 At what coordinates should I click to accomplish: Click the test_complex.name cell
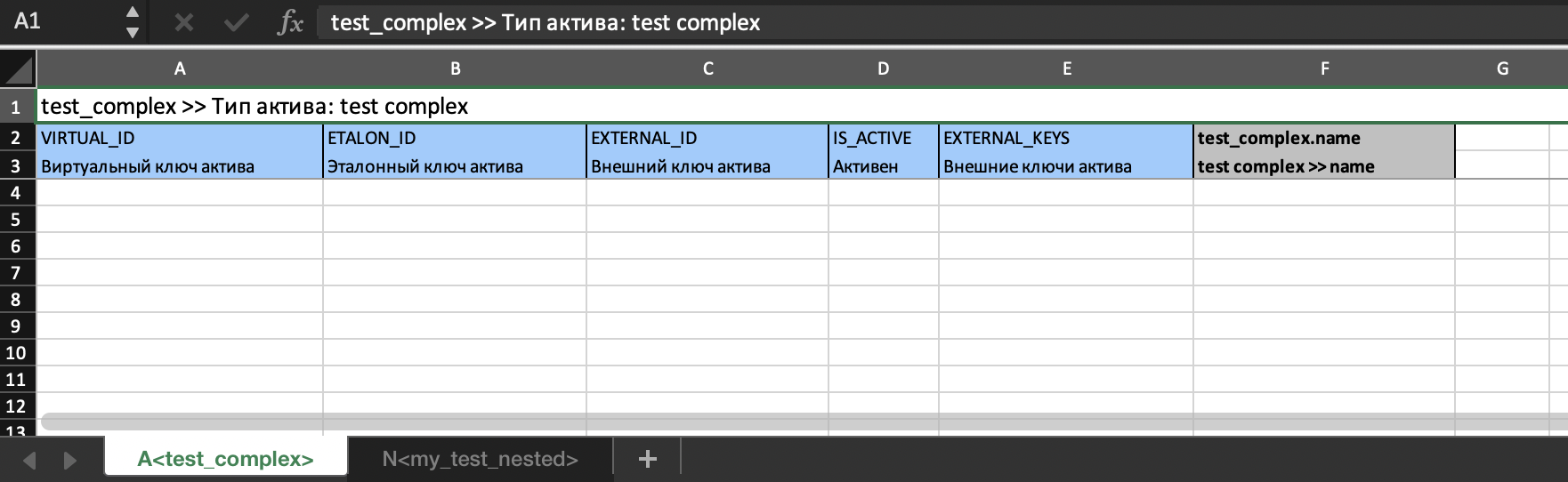pos(1323,138)
